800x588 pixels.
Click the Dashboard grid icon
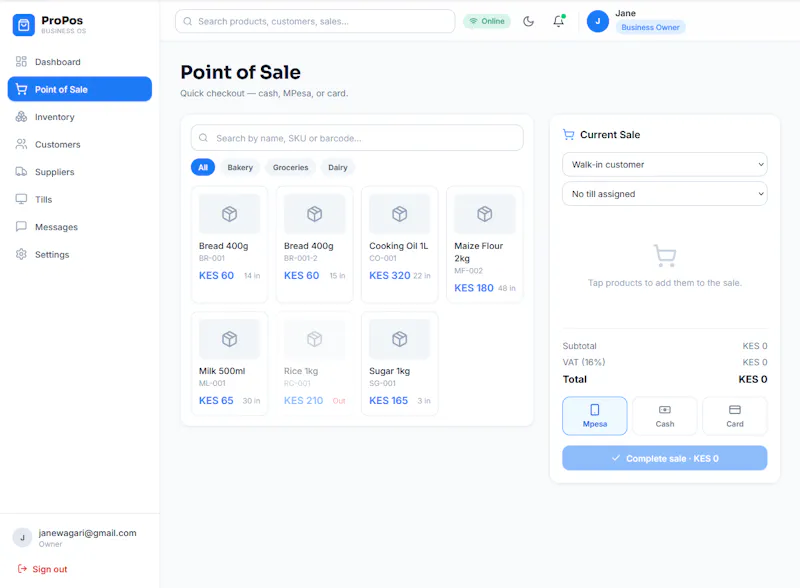click(x=21, y=62)
